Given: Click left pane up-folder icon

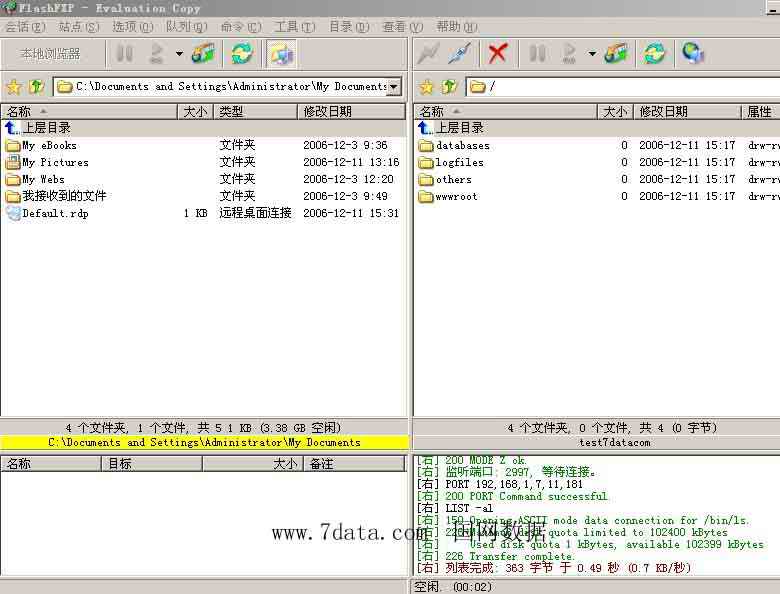Looking at the screenshot, I should pyautogui.click(x=36, y=87).
